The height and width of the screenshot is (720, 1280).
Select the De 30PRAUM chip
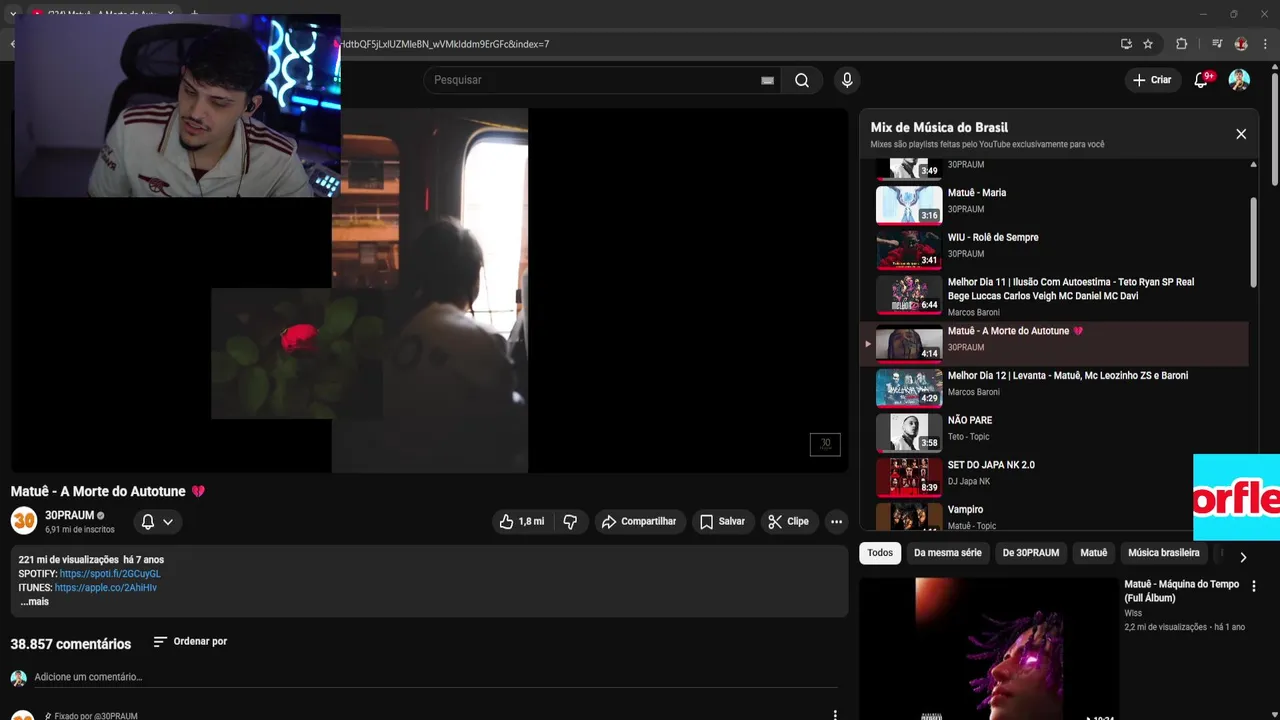(1031, 553)
